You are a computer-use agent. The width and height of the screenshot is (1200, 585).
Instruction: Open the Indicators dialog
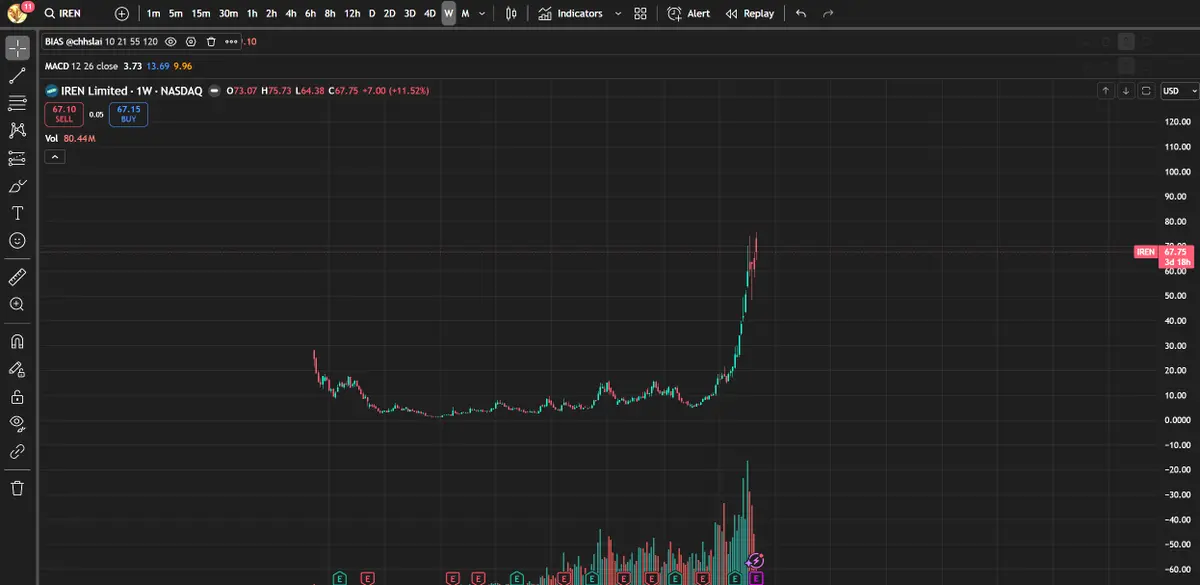570,14
